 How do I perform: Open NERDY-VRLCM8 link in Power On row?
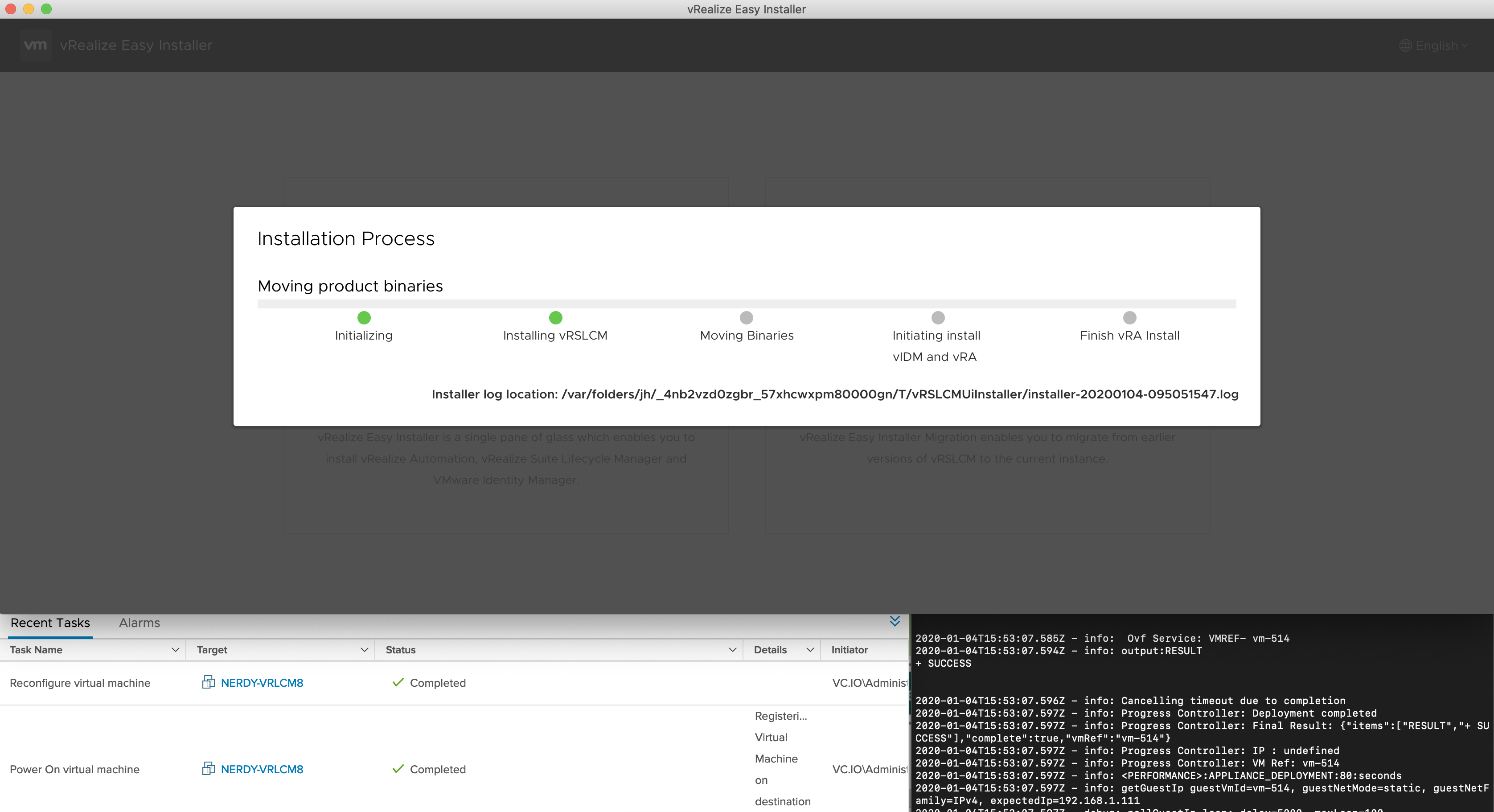pos(262,769)
